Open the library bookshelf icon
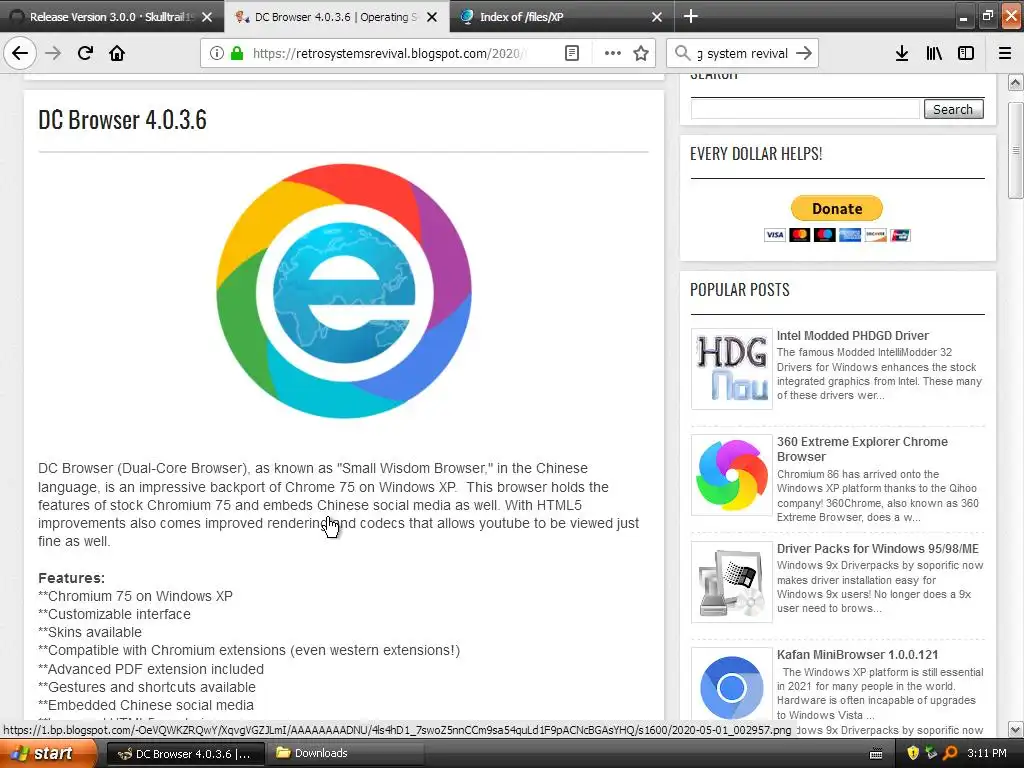The width and height of the screenshot is (1024, 768). (934, 53)
